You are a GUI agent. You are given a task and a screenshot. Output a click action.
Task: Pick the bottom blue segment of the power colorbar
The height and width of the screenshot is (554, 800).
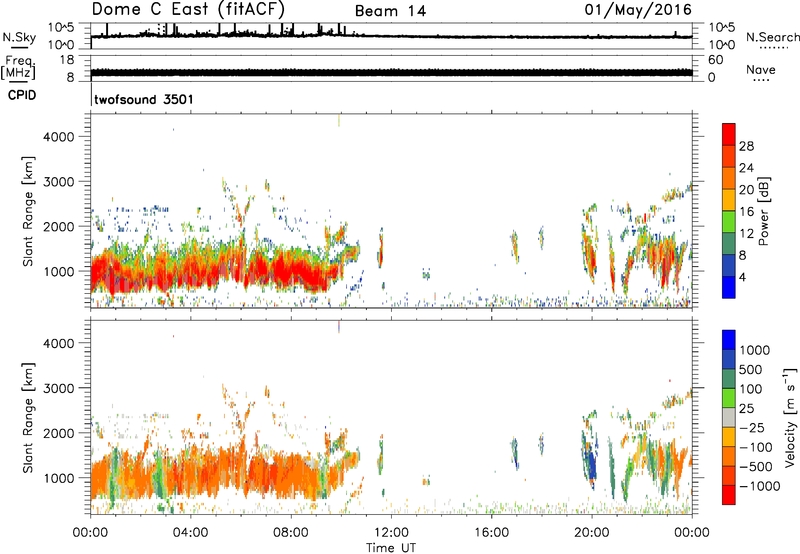pos(729,287)
